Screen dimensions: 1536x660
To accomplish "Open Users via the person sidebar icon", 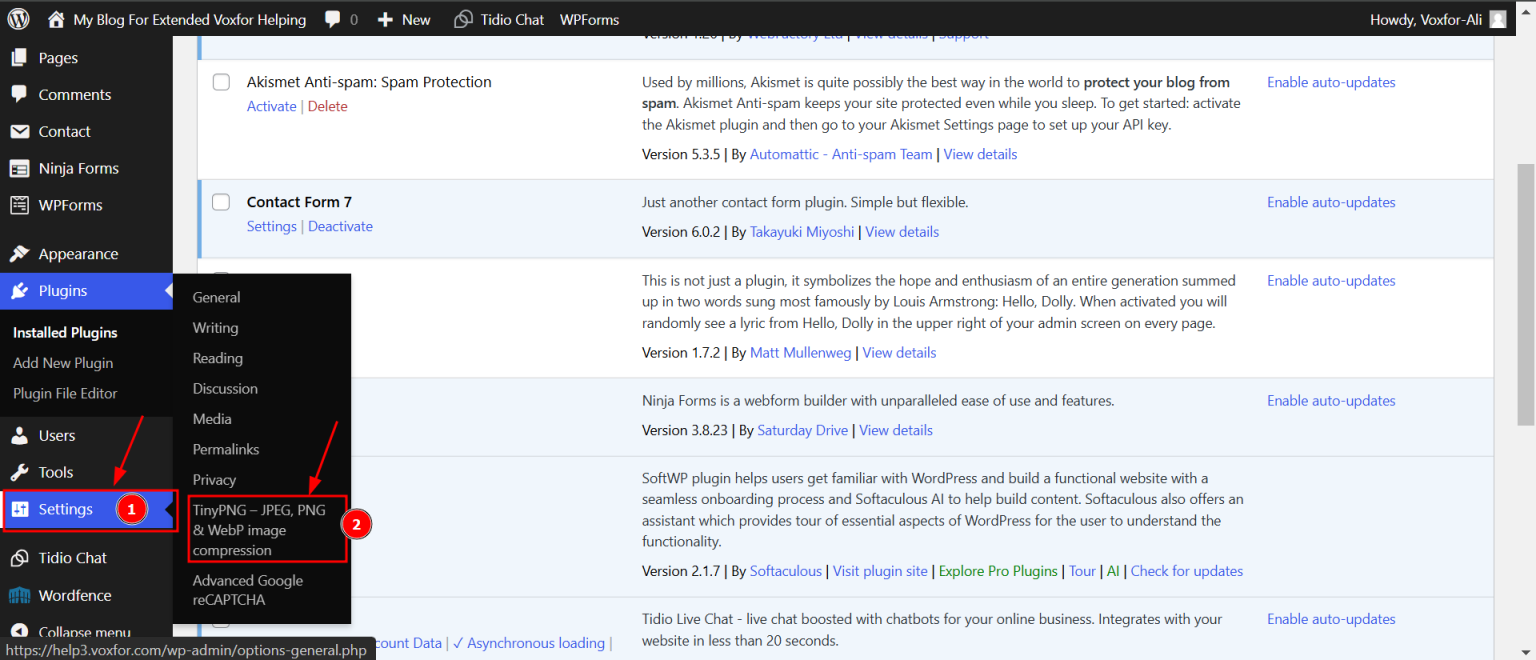I will click(18, 435).
